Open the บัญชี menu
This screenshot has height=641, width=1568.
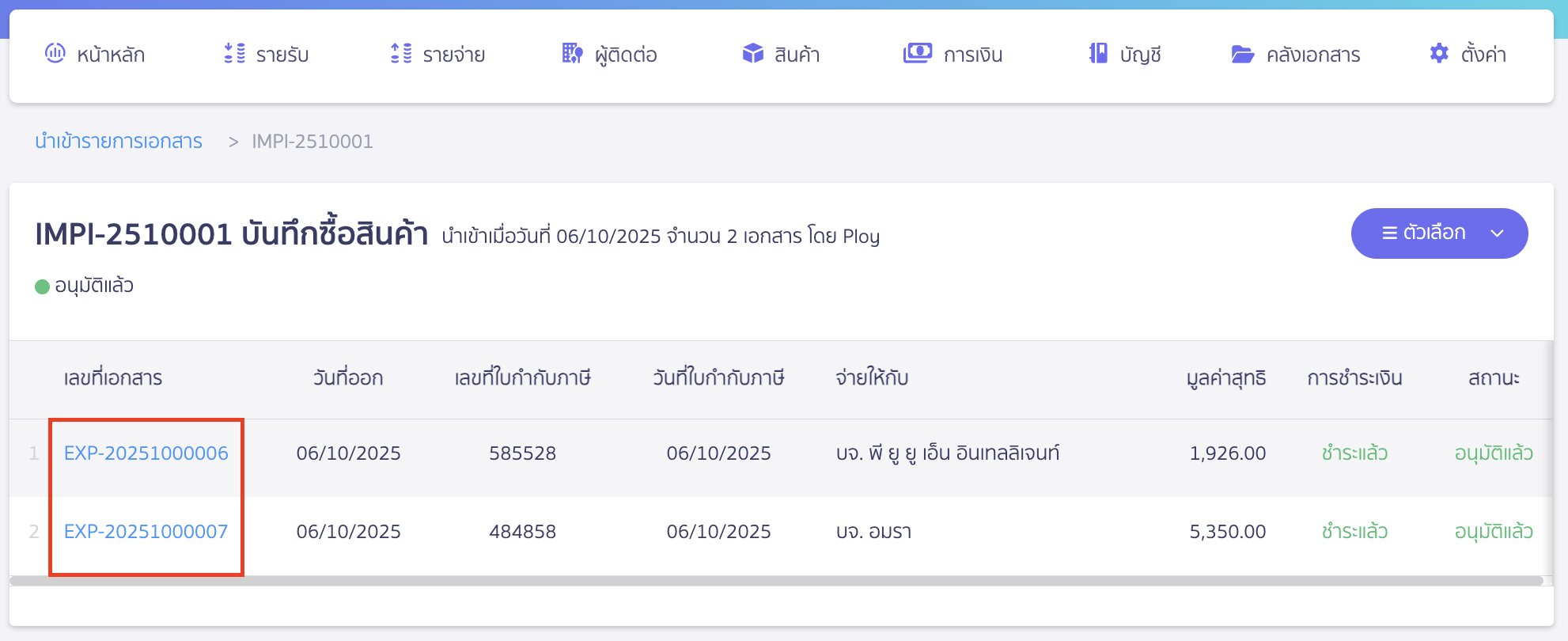(1126, 54)
